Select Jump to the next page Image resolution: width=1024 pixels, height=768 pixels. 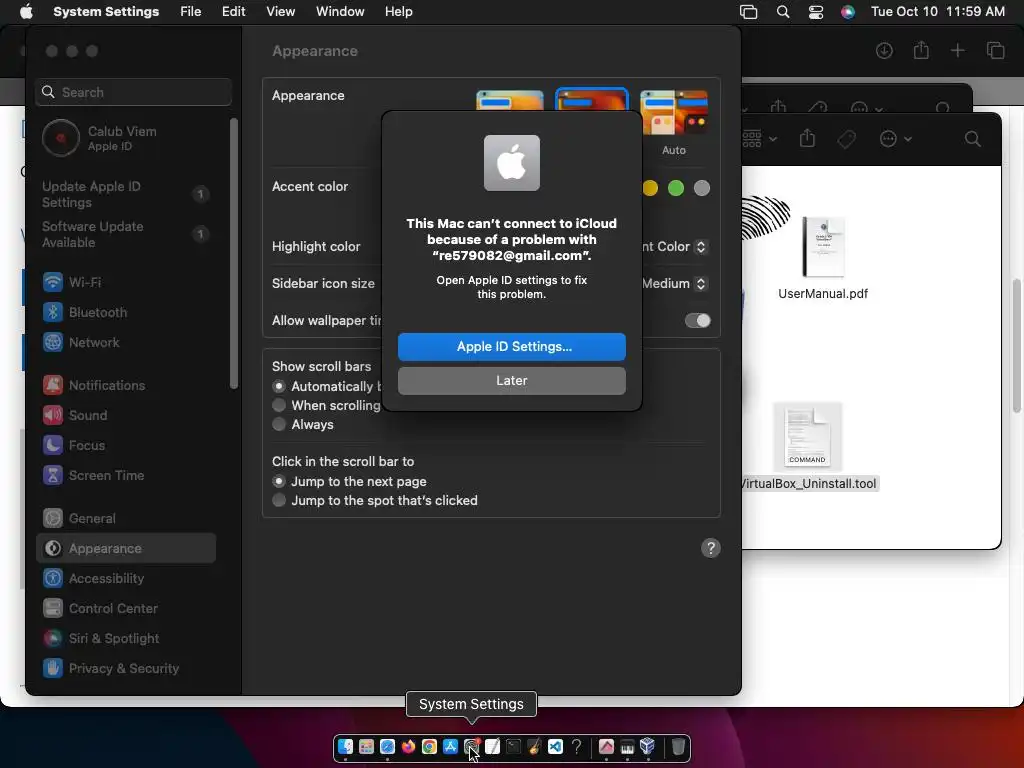pyautogui.click(x=279, y=481)
